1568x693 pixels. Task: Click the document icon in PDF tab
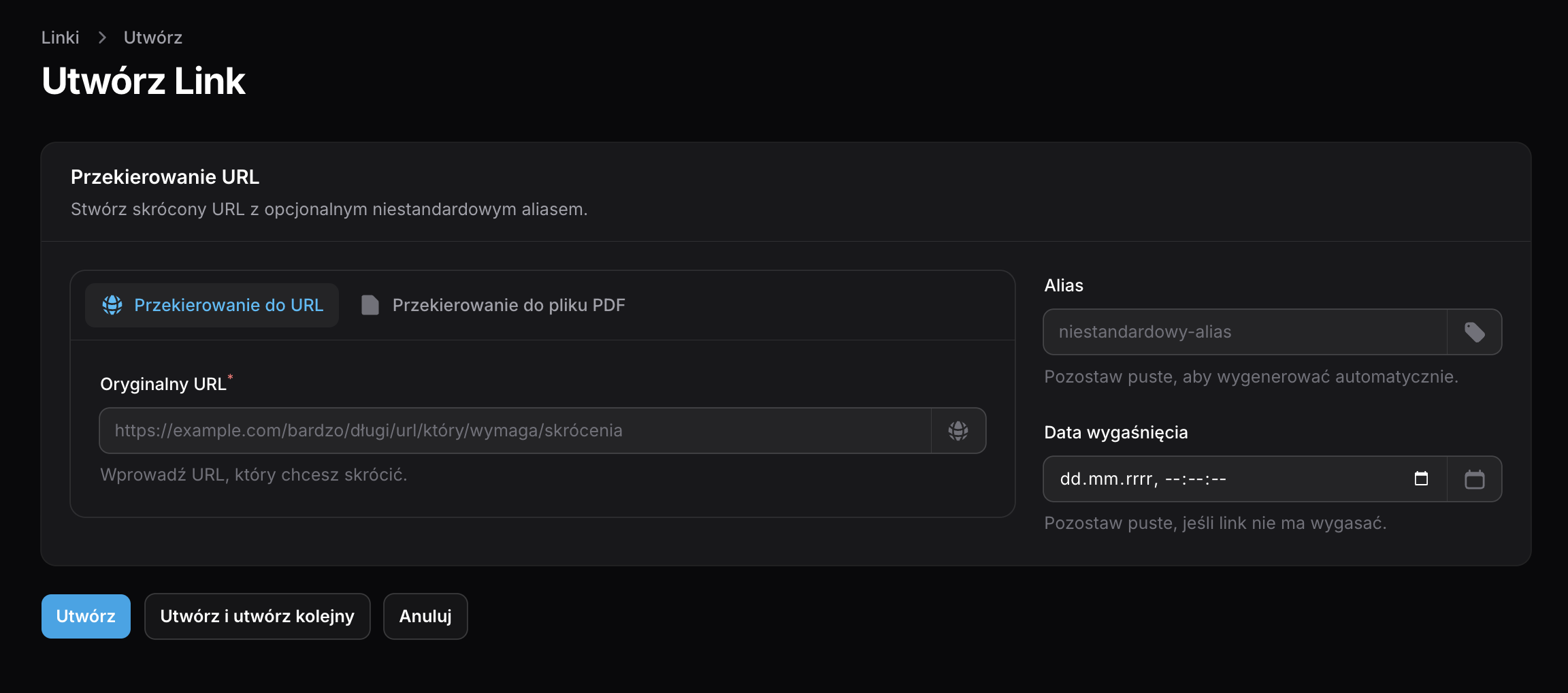[x=370, y=305]
